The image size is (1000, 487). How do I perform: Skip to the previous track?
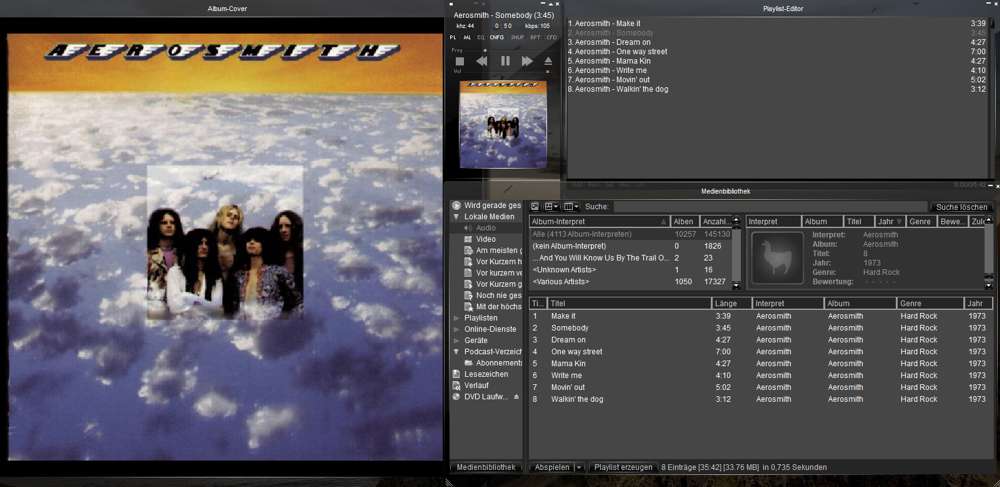(x=482, y=61)
